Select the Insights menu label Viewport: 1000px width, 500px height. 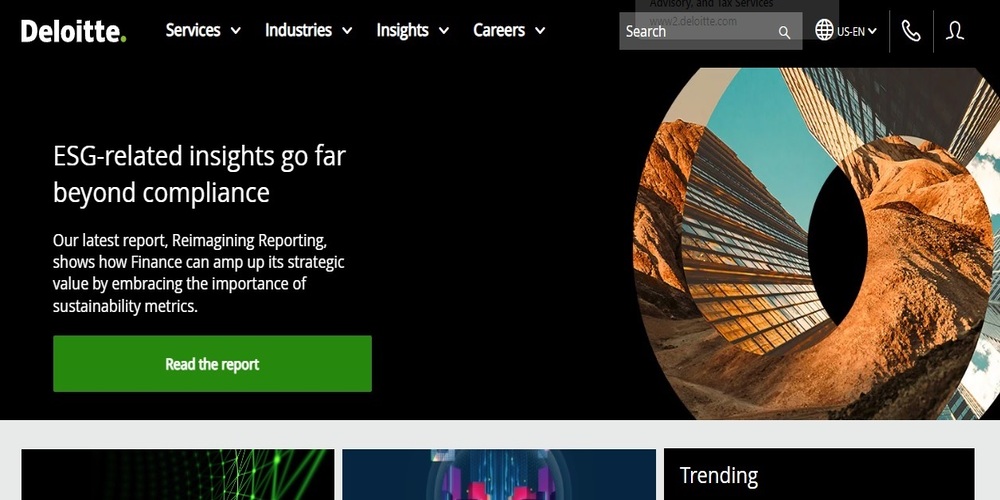(x=402, y=31)
